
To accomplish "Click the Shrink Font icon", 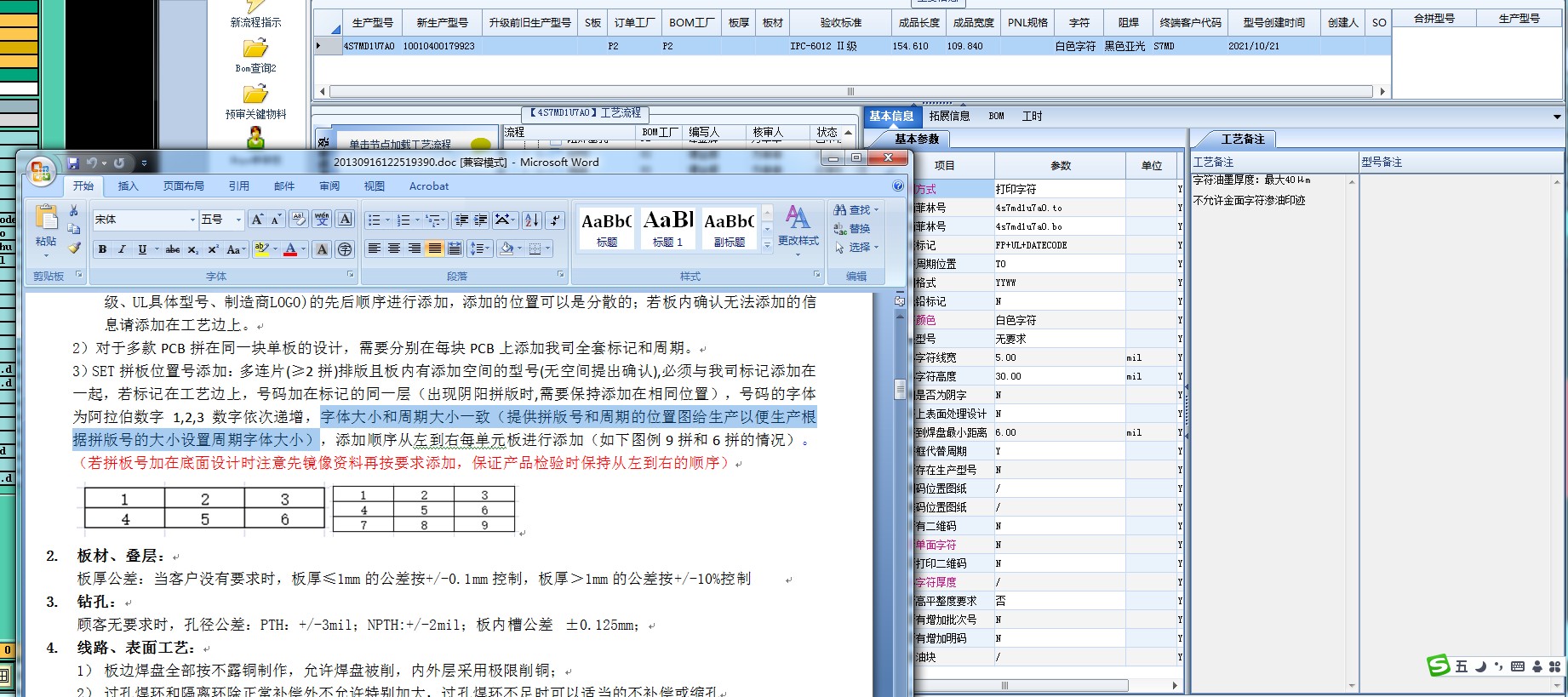I will point(277,220).
